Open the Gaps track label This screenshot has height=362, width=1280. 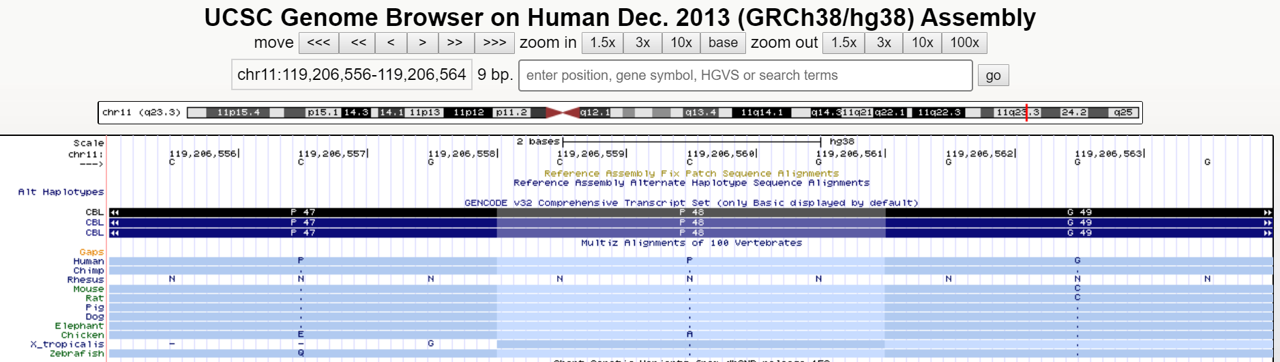coord(92,252)
